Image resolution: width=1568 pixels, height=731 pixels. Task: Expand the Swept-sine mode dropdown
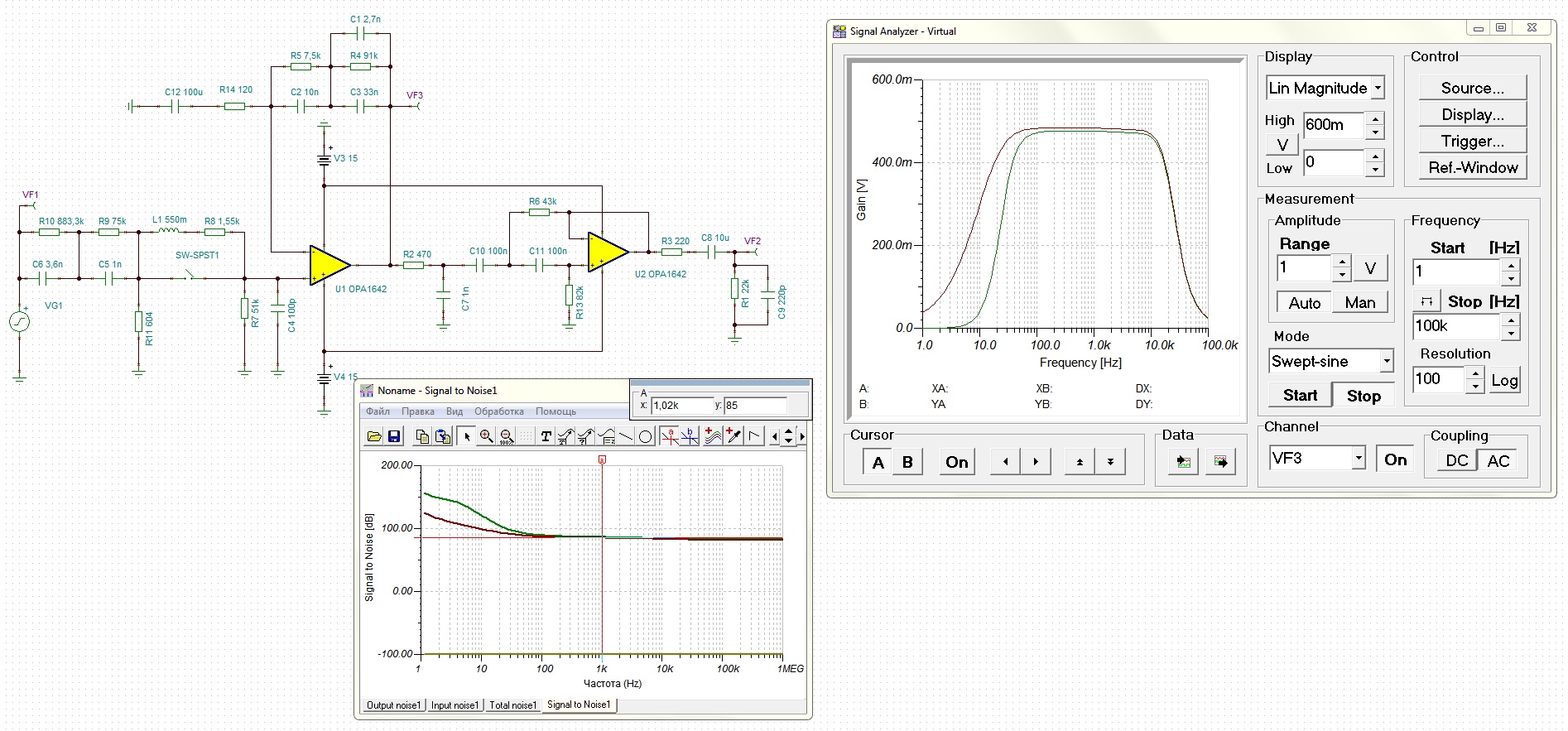1386,361
